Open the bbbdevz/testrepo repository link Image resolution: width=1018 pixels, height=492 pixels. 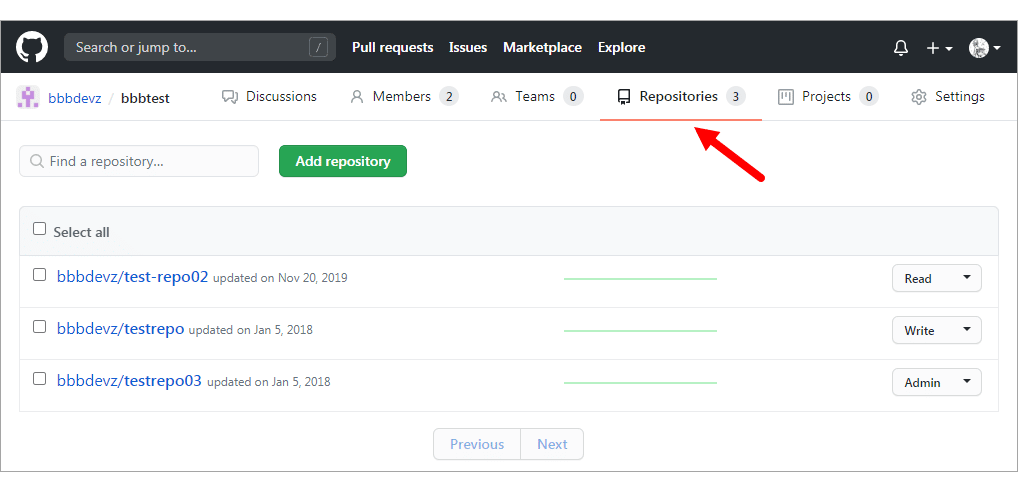tap(121, 328)
